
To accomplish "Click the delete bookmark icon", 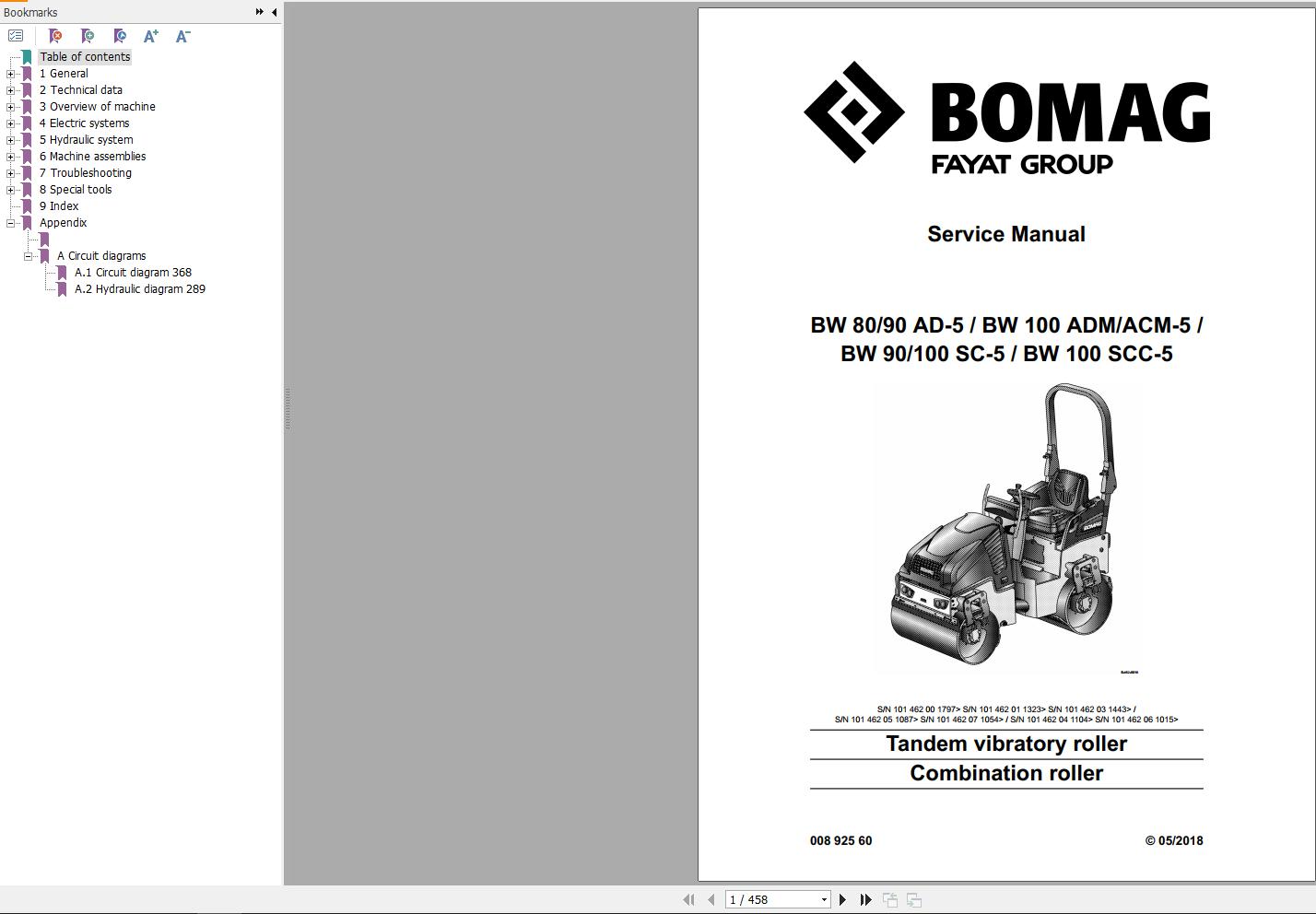I will point(55,36).
